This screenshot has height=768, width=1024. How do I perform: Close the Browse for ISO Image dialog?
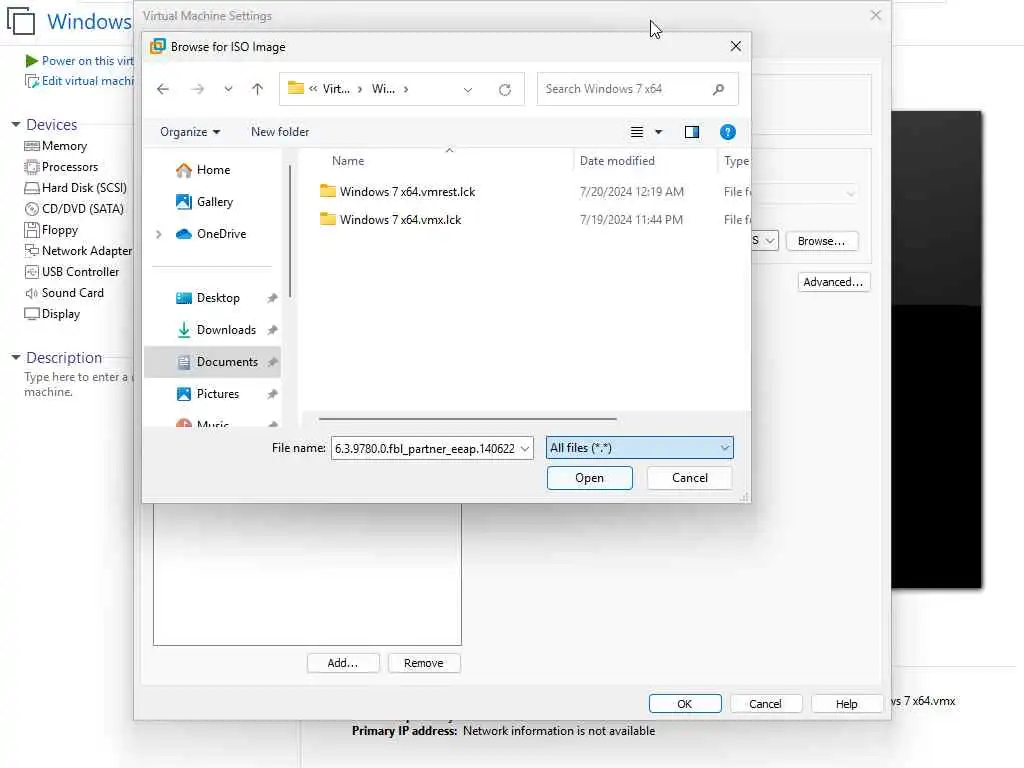[735, 46]
